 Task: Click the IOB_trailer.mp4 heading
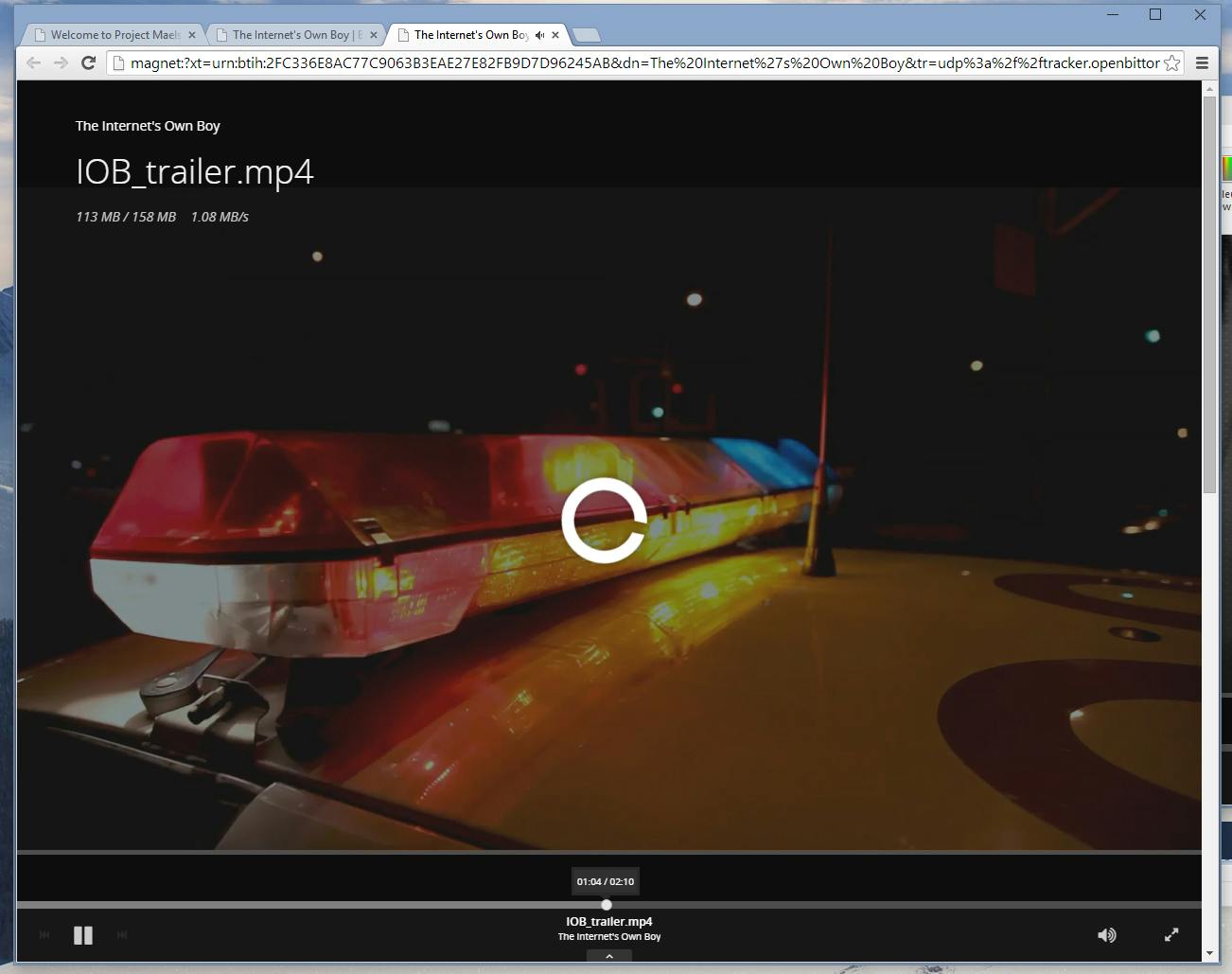tap(195, 171)
